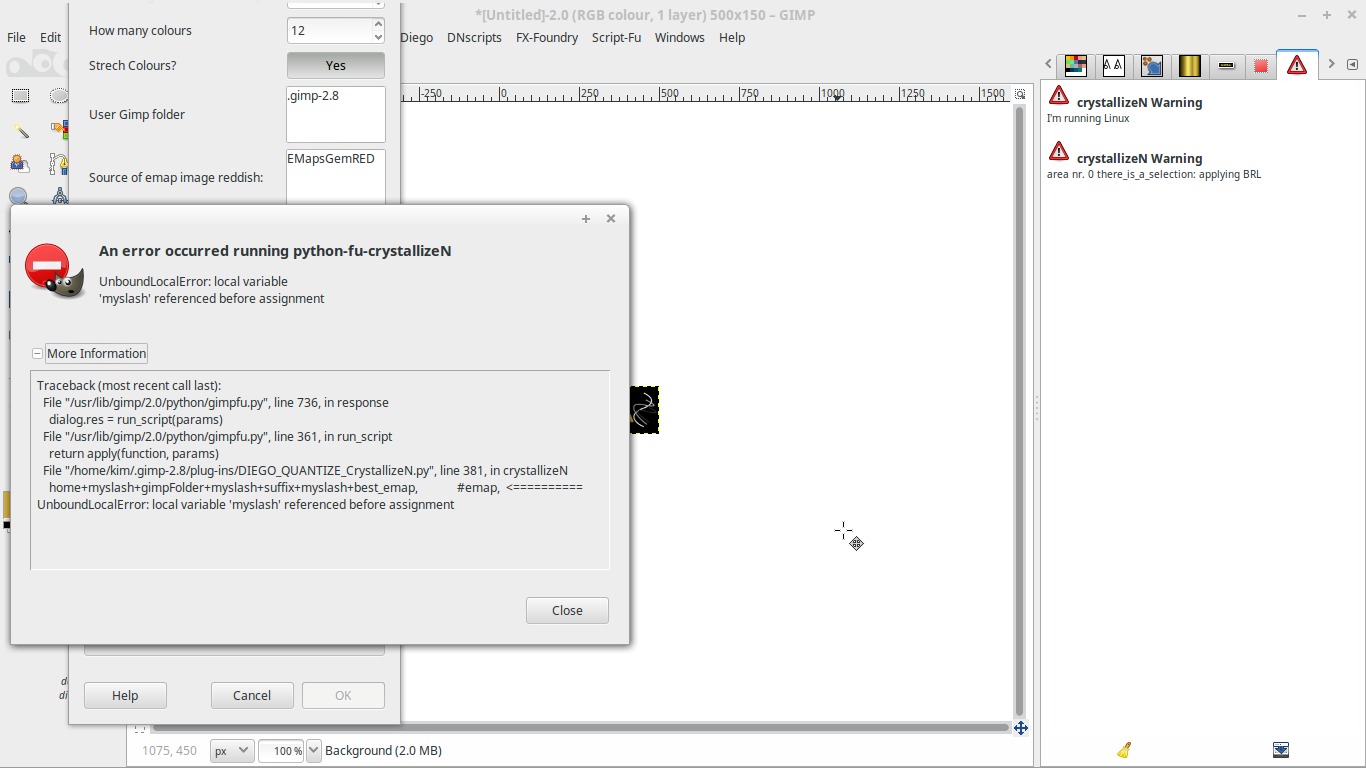Image resolution: width=1366 pixels, height=768 pixels.
Task: Click cursor coordinates '1075, 450' in status bar
Action: tap(169, 750)
